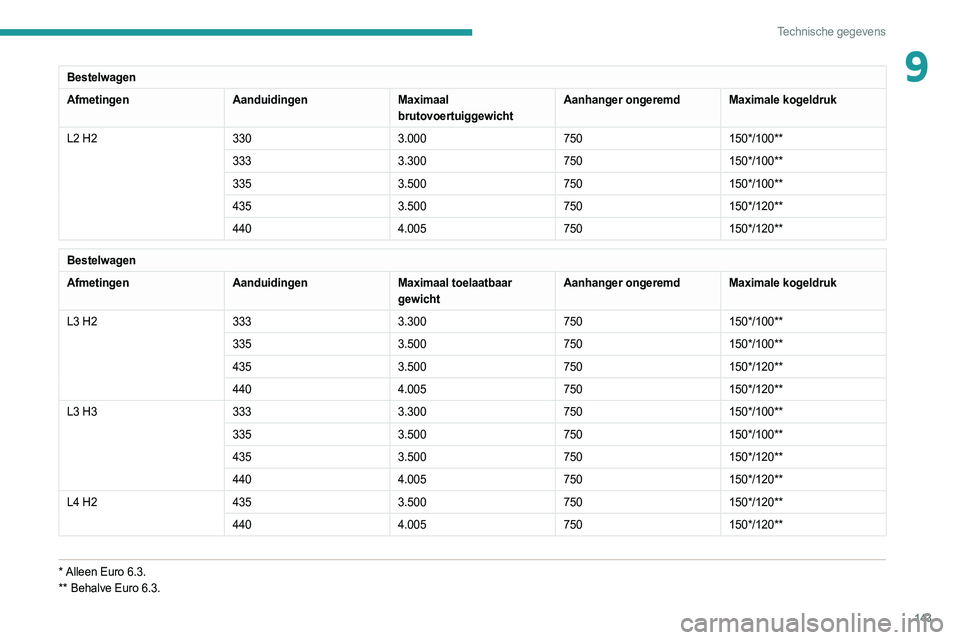Click '750' in the 330 row
960x640 pixels.
point(573,138)
